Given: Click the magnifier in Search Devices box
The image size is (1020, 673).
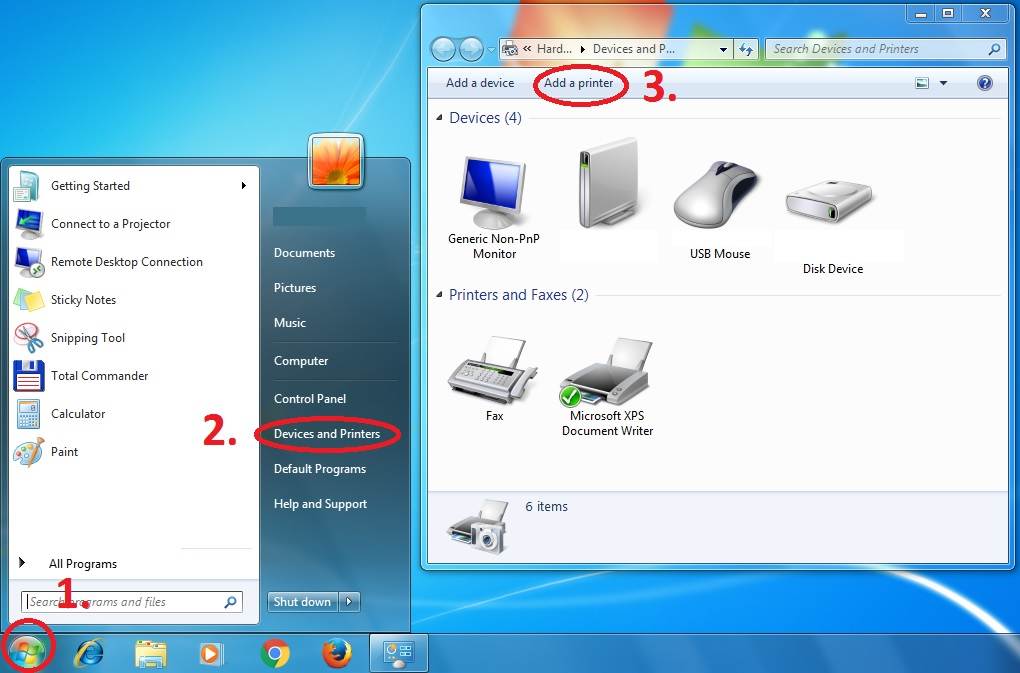Looking at the screenshot, I should coord(993,49).
